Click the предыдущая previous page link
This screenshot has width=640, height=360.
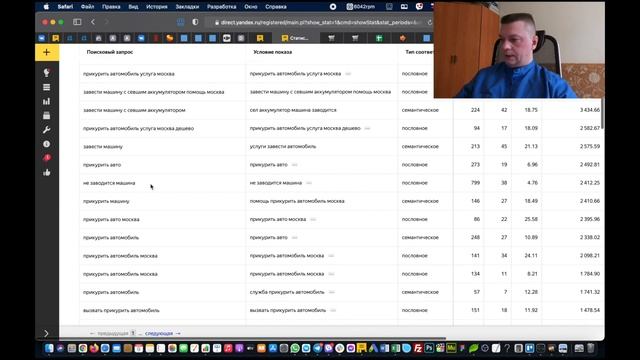(x=109, y=333)
